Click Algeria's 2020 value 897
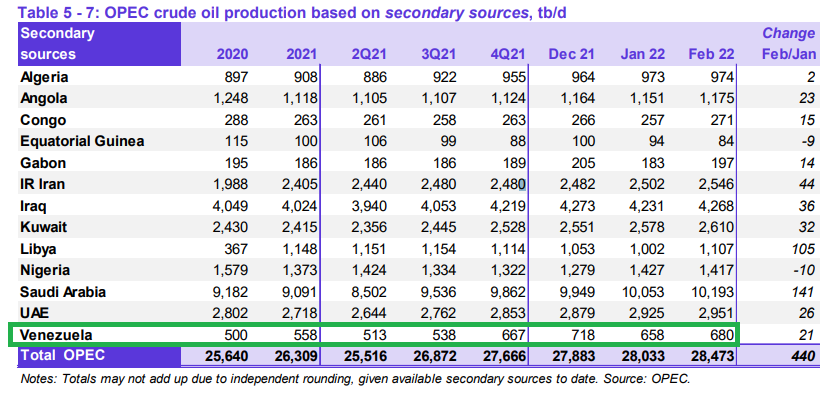The width and height of the screenshot is (836, 399). click(236, 77)
